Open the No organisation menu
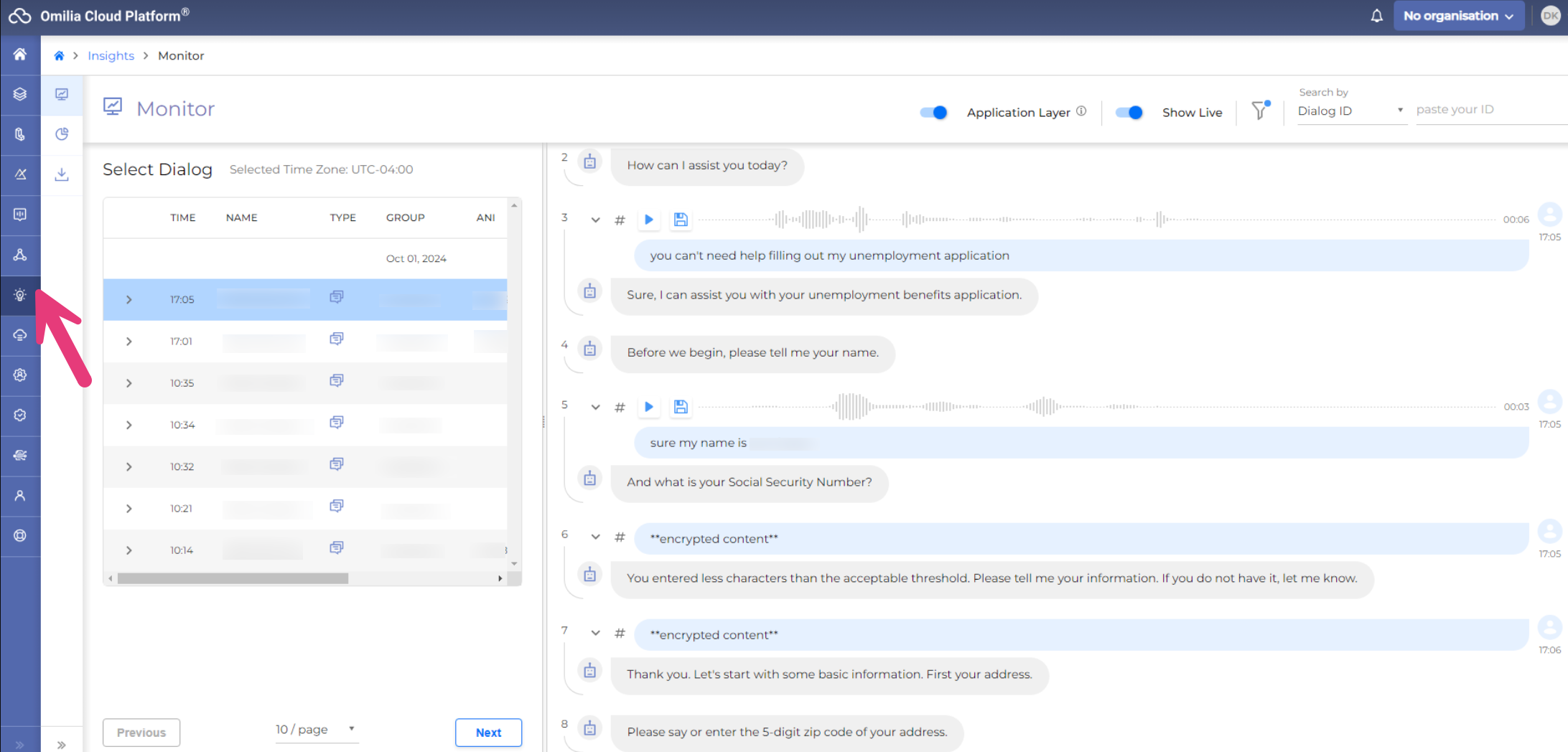Viewport: 1568px width, 752px height. click(x=1458, y=16)
